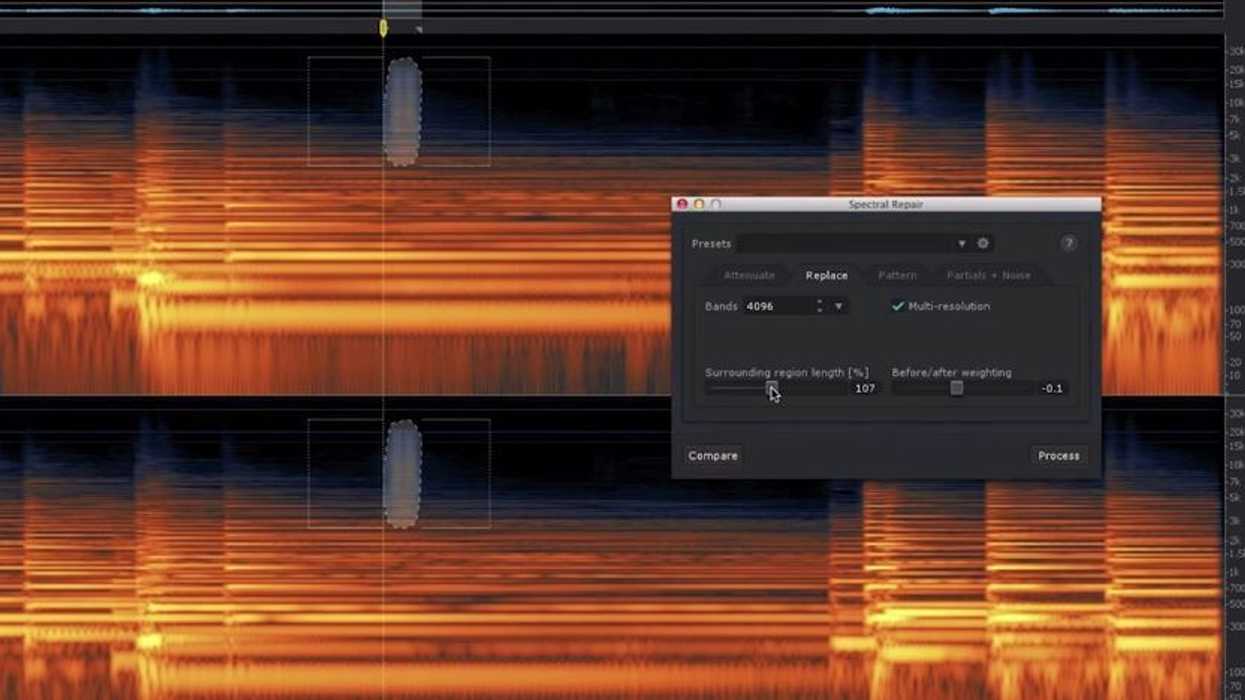Viewport: 1245px width, 700px height.
Task: Open Spectral Repair help question mark
Action: click(1068, 244)
